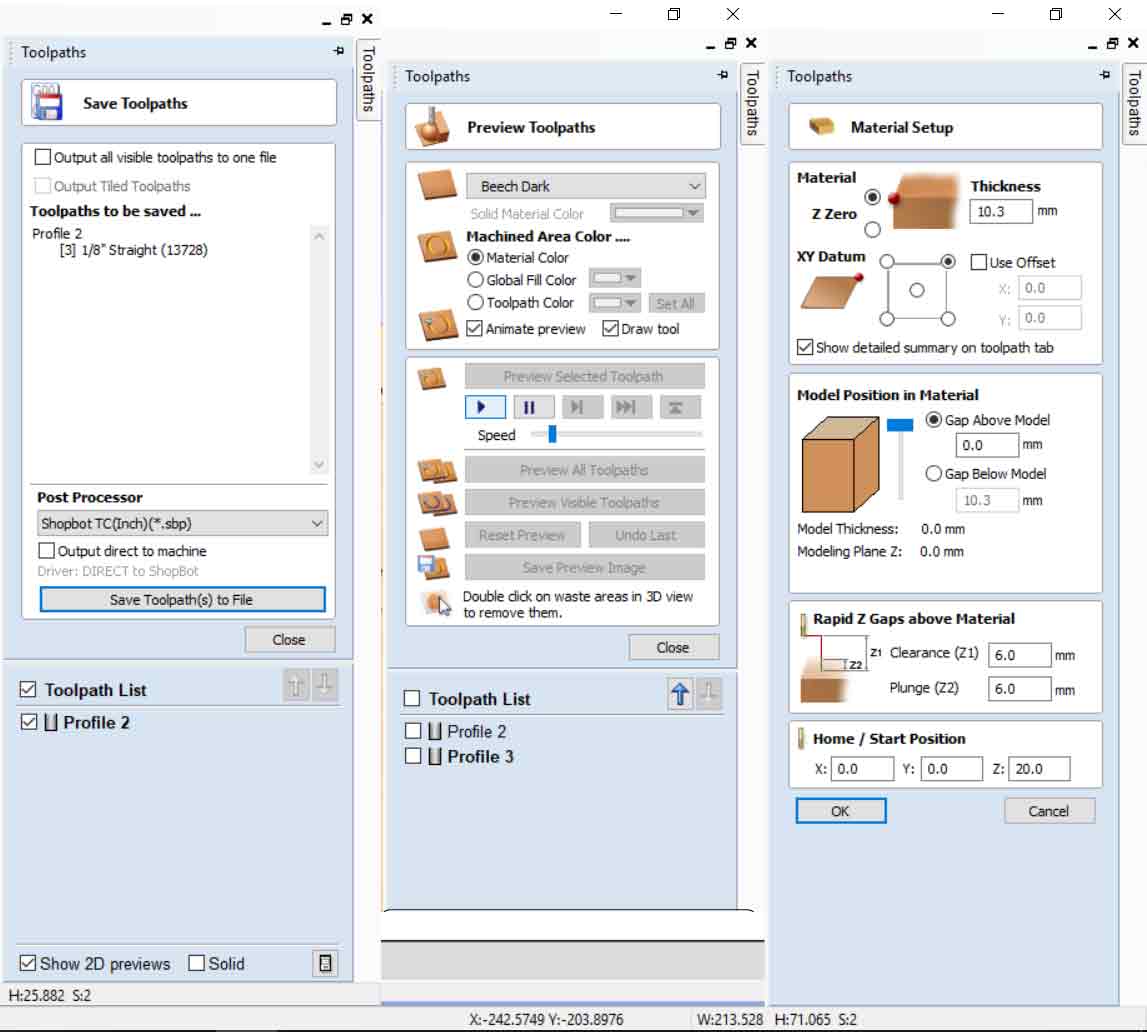The width and height of the screenshot is (1147, 1032).
Task: Select Profile 2 in the toolpaths to be saved list
Action: point(58,233)
